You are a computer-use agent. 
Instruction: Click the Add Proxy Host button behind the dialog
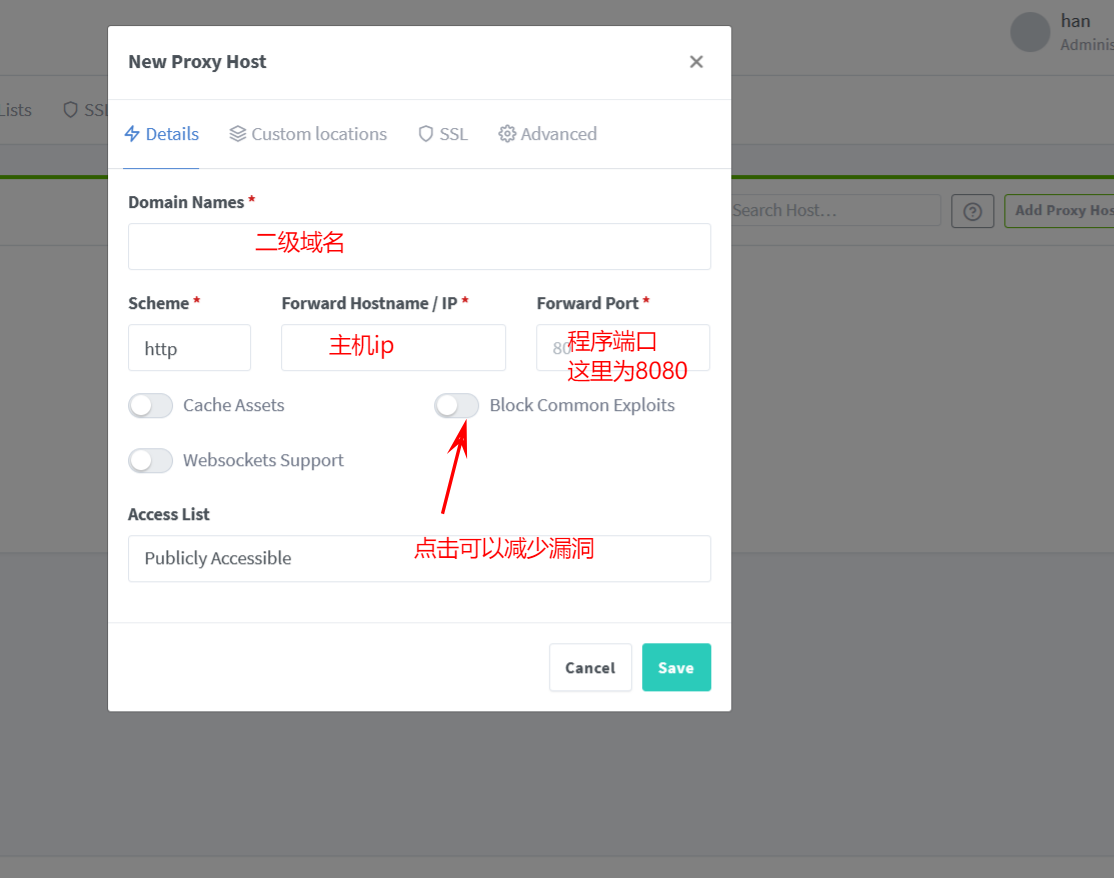[1059, 211]
